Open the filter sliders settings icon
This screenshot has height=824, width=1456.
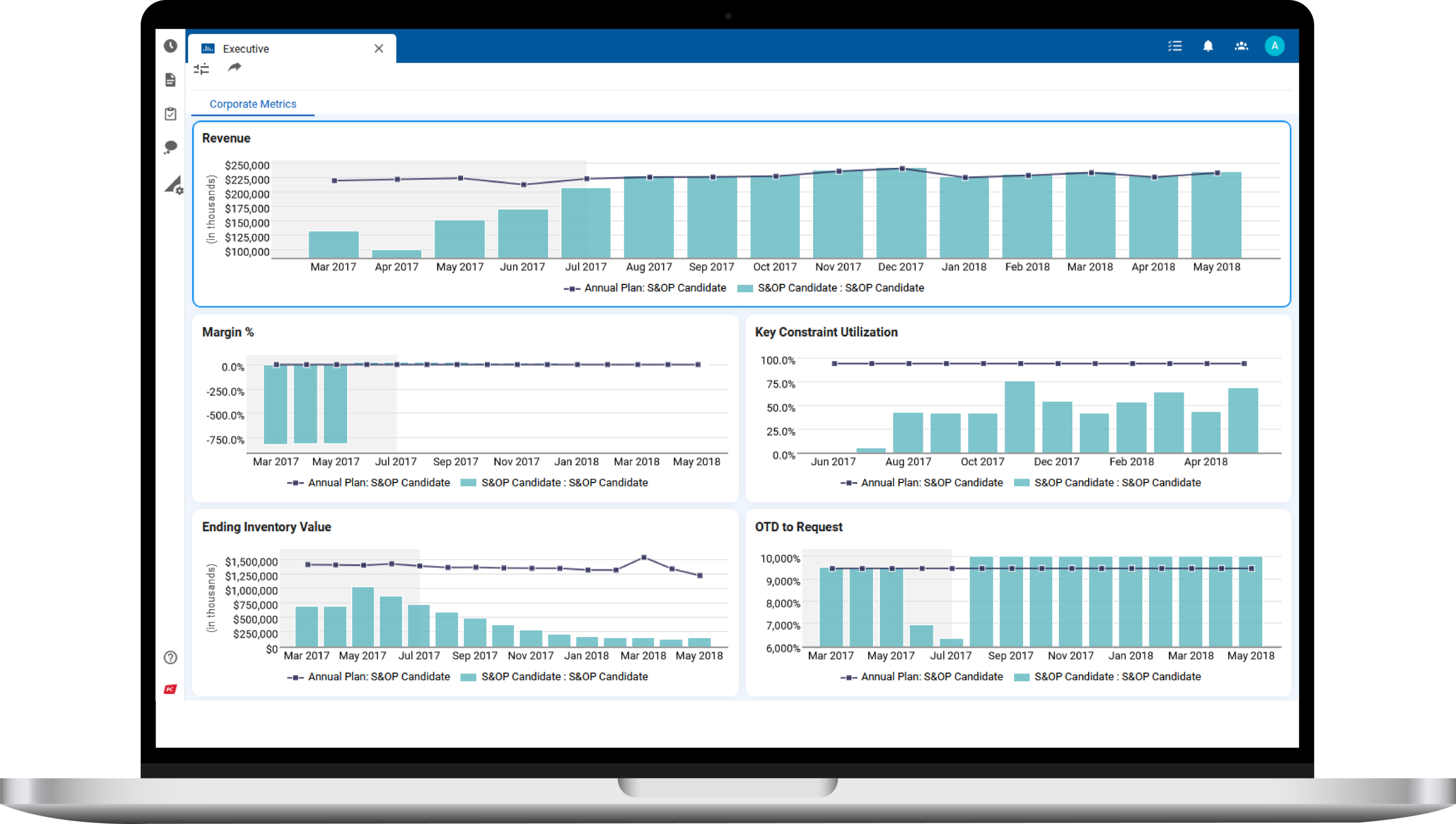click(x=202, y=69)
